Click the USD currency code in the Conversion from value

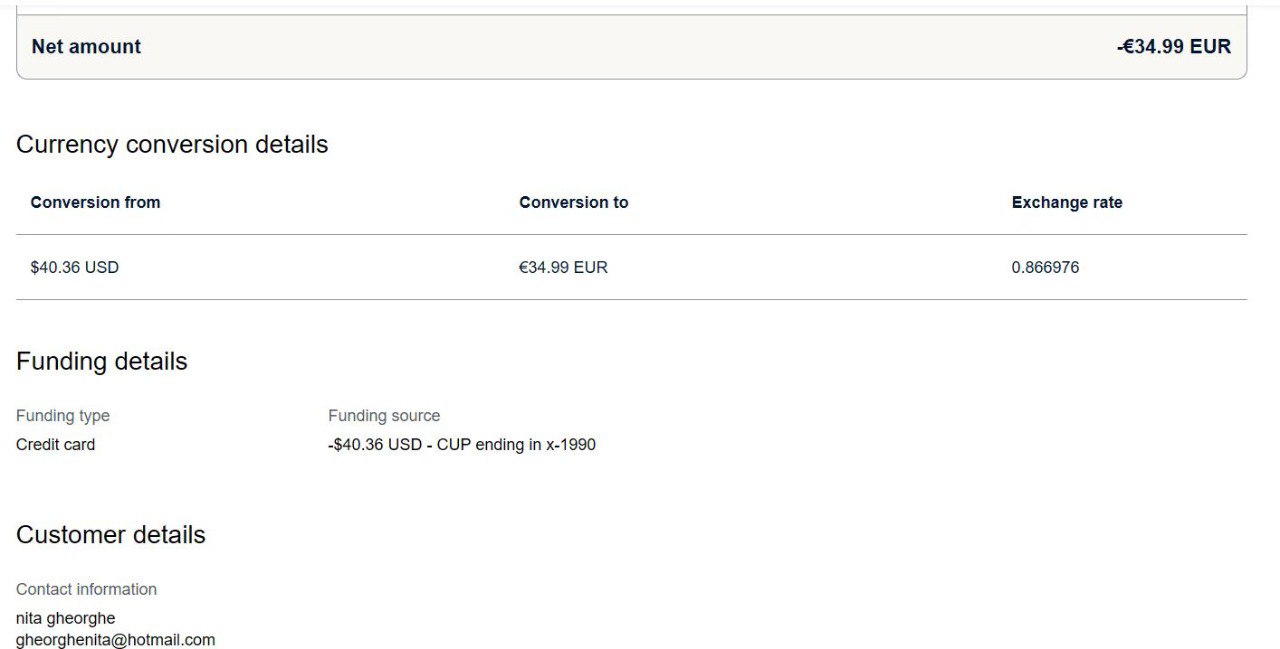tap(102, 268)
